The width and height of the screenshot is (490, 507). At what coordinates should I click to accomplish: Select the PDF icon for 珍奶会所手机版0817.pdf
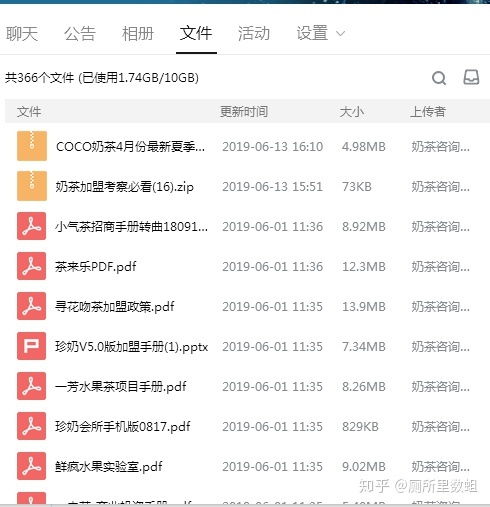(x=32, y=426)
